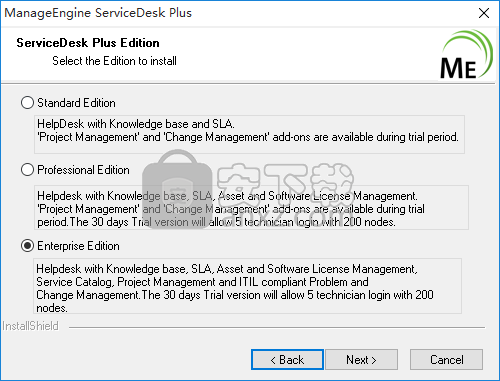Click the Professional Edition description text
500x381 pixels.
coord(251,208)
